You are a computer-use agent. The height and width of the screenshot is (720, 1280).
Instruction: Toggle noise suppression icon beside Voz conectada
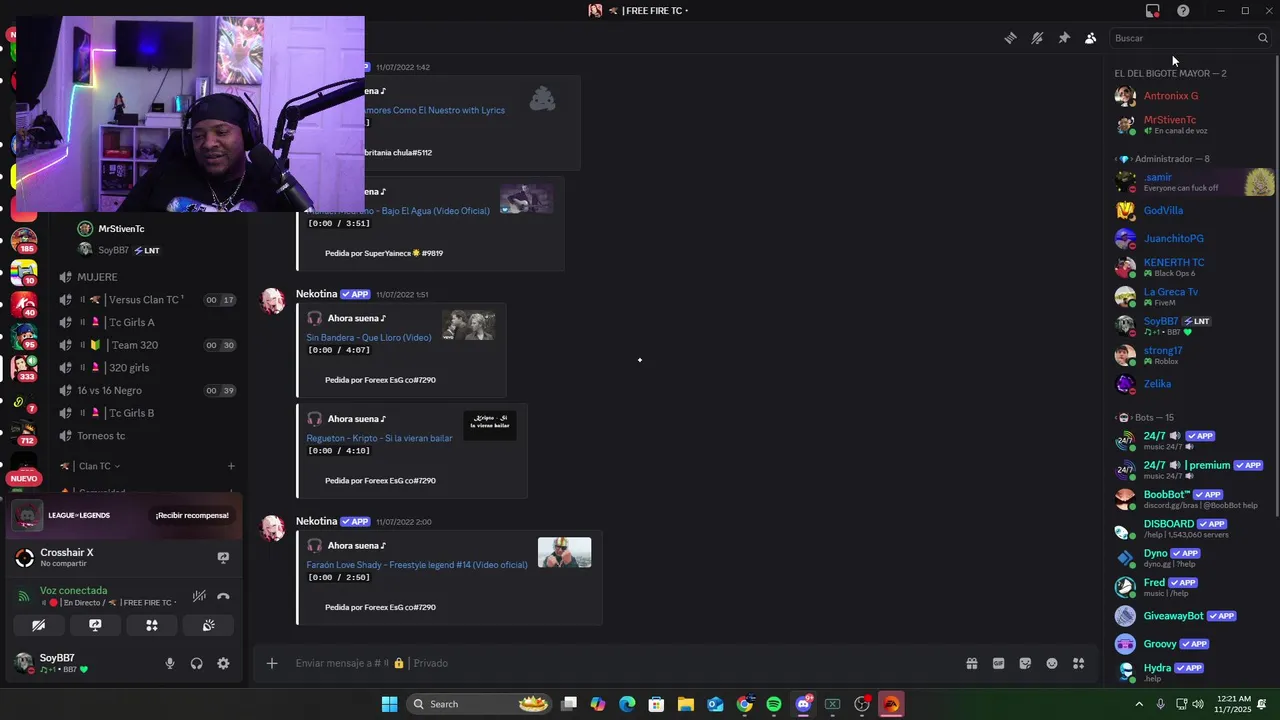click(x=199, y=596)
